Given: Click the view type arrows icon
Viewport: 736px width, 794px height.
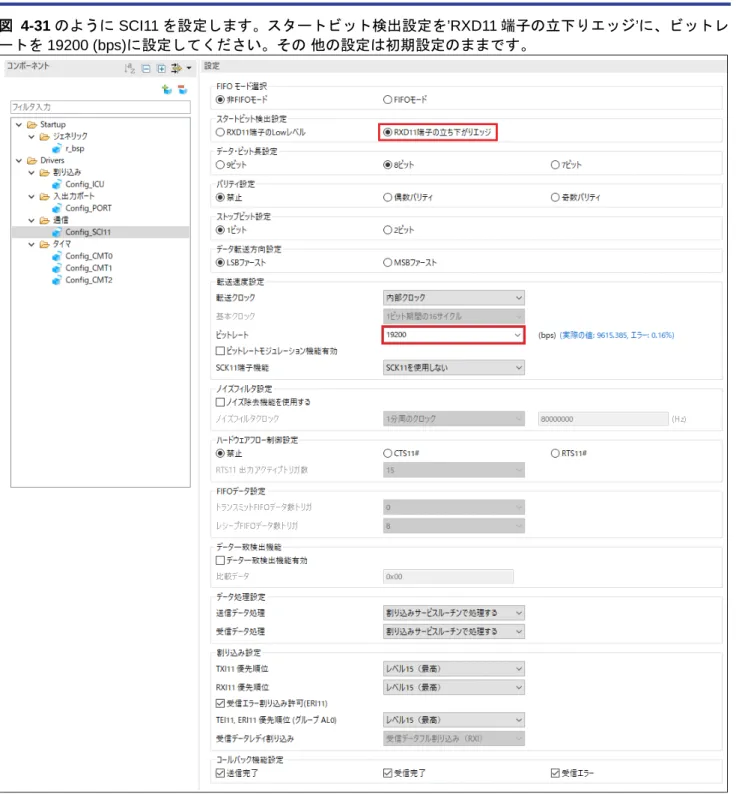Looking at the screenshot, I should (x=176, y=68).
